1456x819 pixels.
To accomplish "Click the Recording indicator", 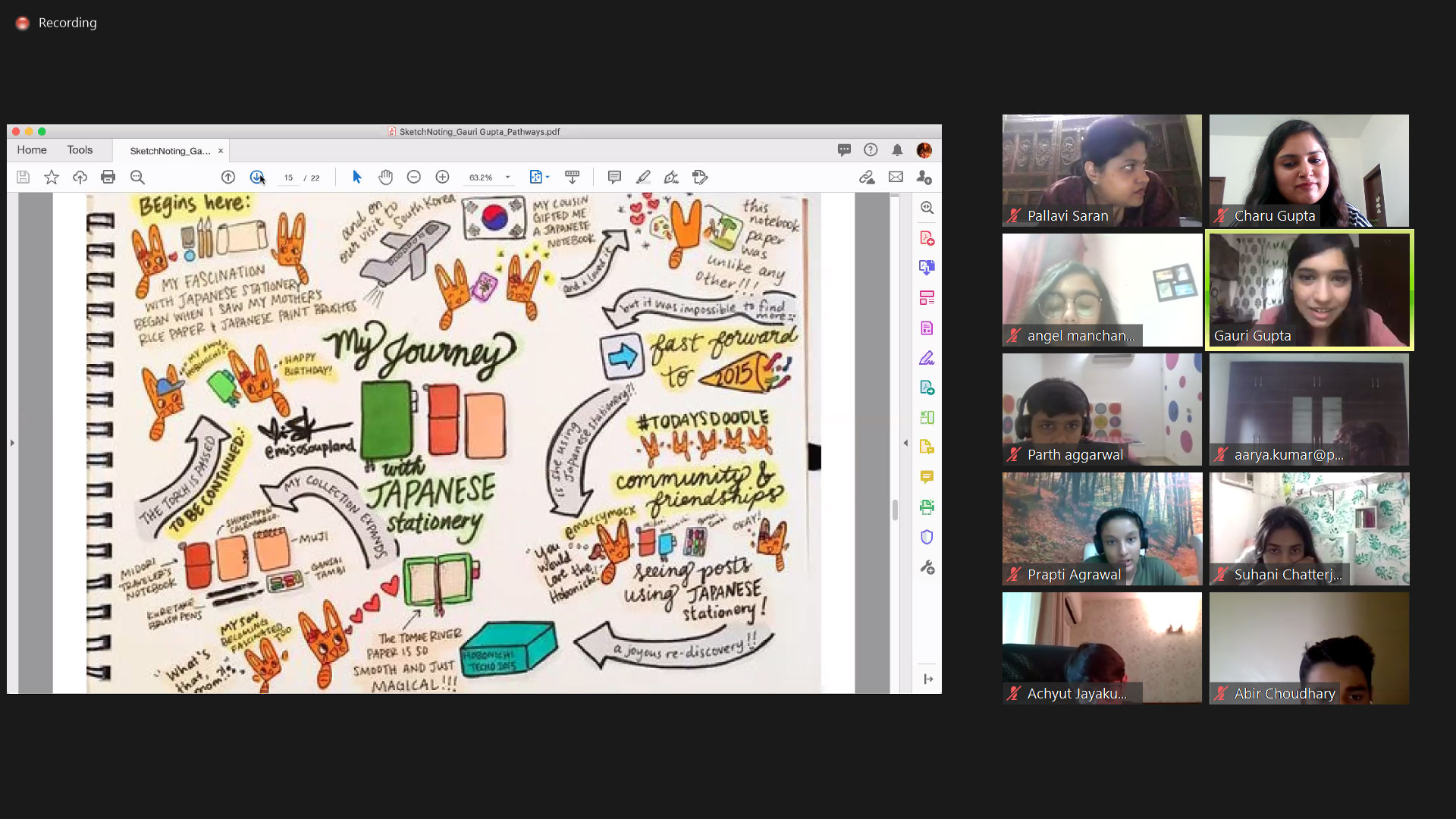I will point(57,23).
